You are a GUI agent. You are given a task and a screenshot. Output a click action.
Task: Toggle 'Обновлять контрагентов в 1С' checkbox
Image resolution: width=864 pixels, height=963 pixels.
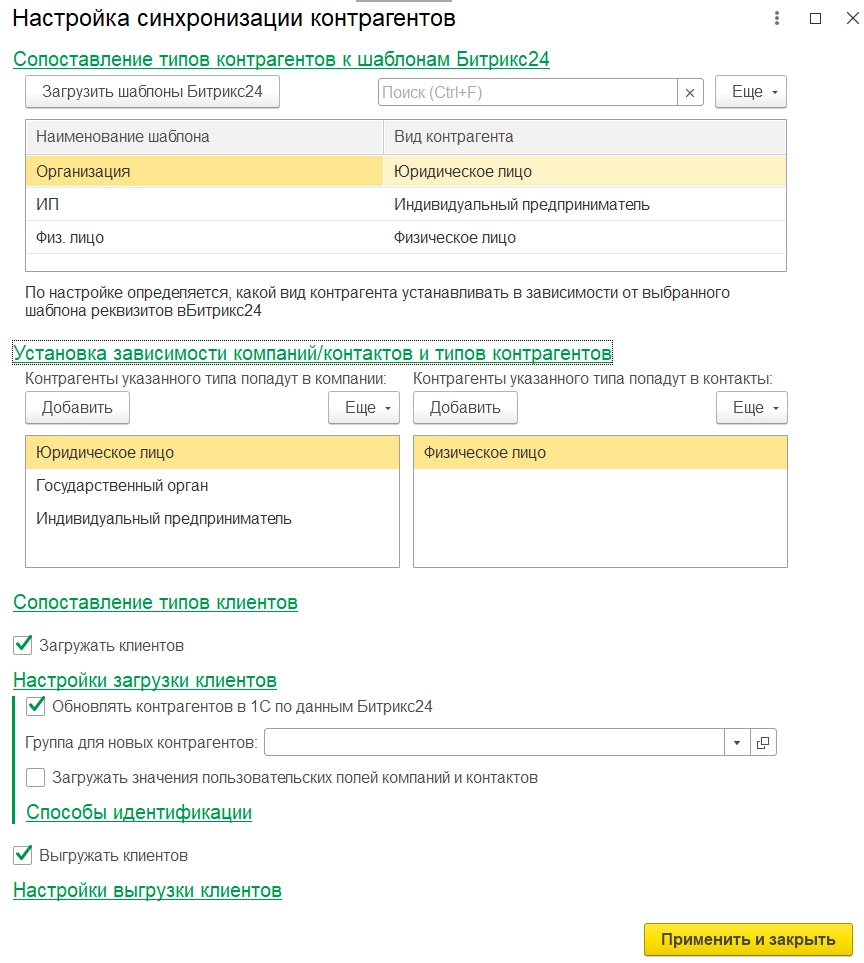36,706
